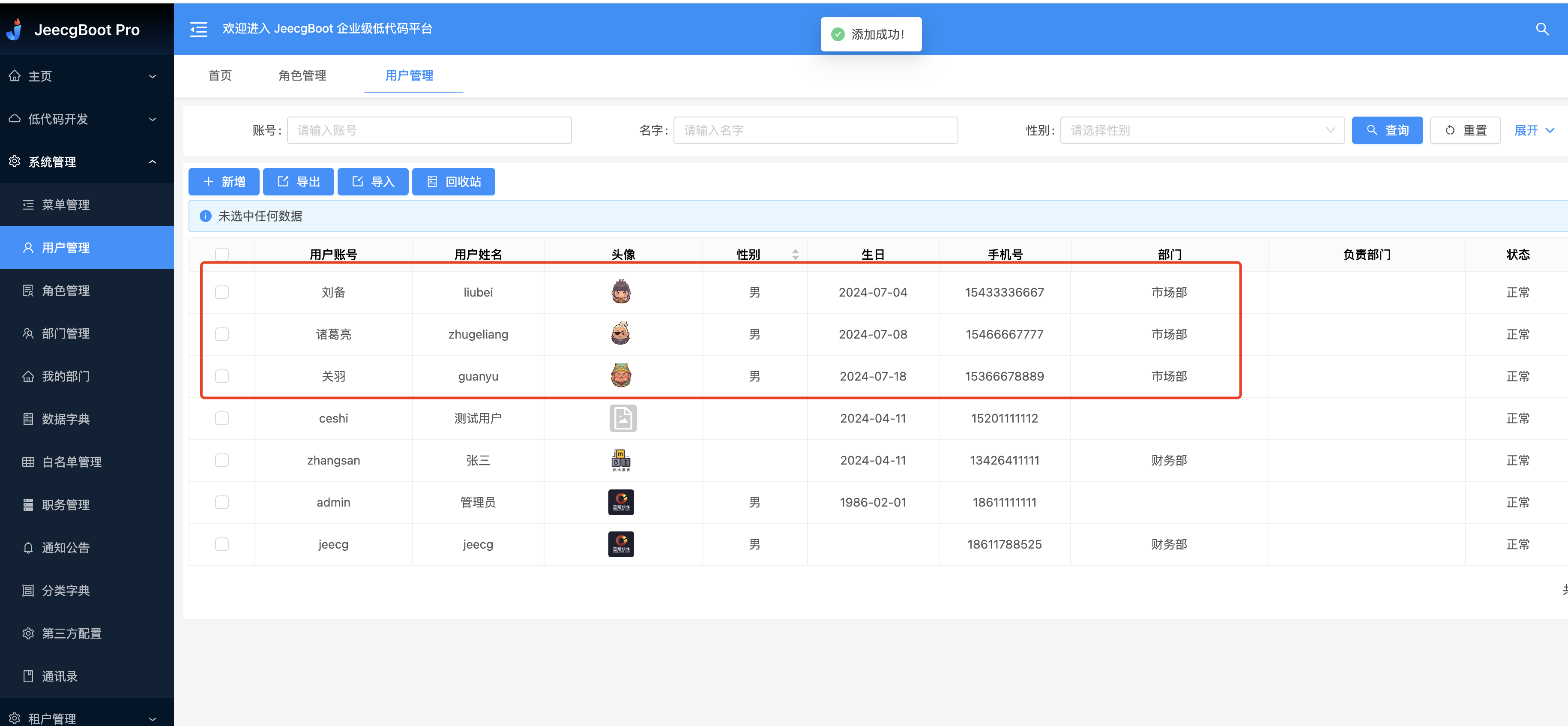Image resolution: width=1568 pixels, height=726 pixels.
Task: Click the JeecgBoot Pro logo icon
Action: click(x=15, y=29)
